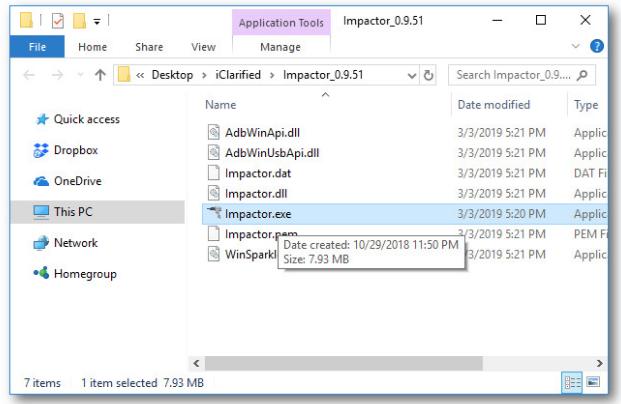Click the Network icon
Image resolution: width=621 pixels, height=404 pixels.
41,243
